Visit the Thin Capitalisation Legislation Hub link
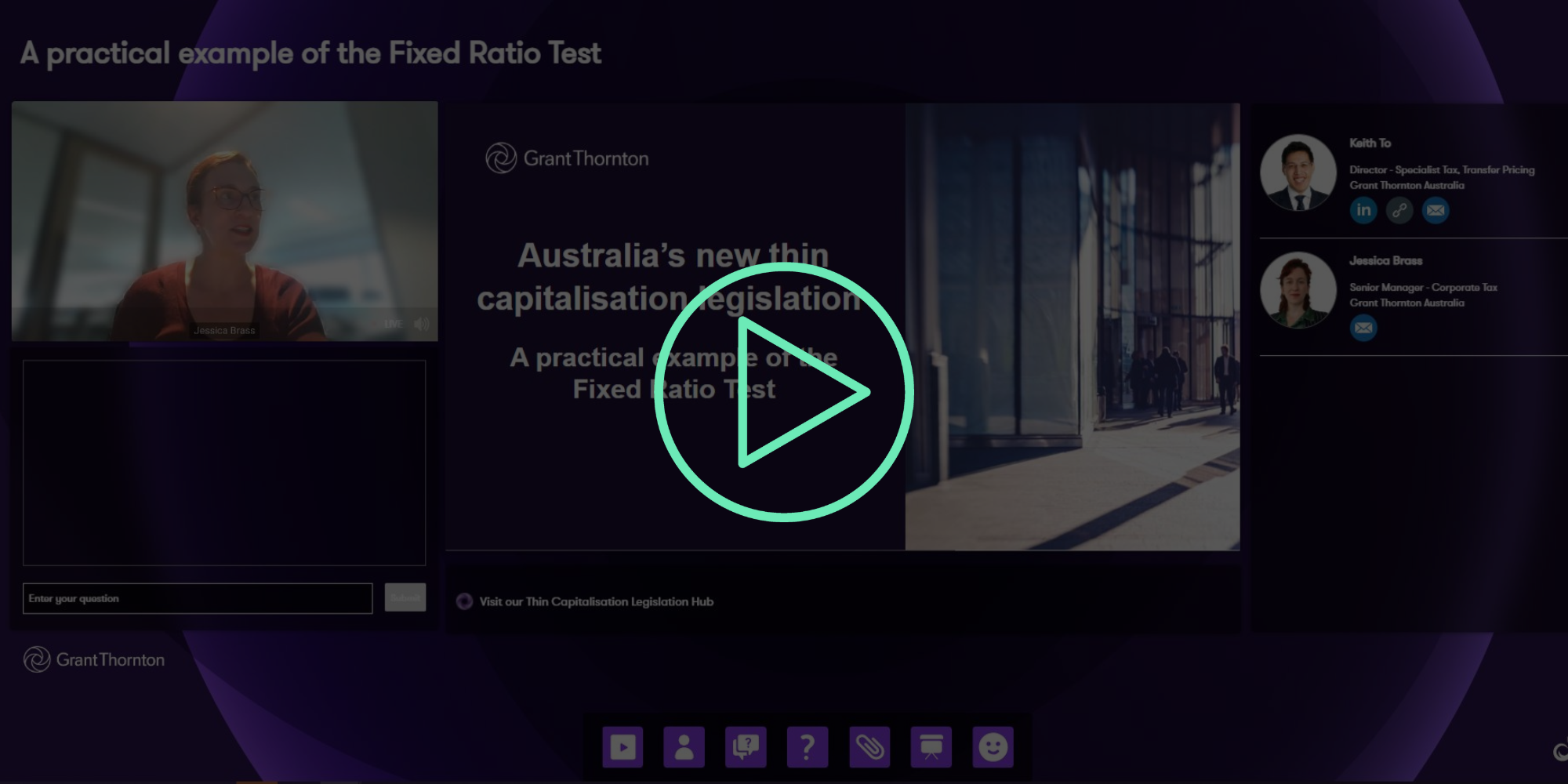The image size is (1568, 784). (x=596, y=601)
